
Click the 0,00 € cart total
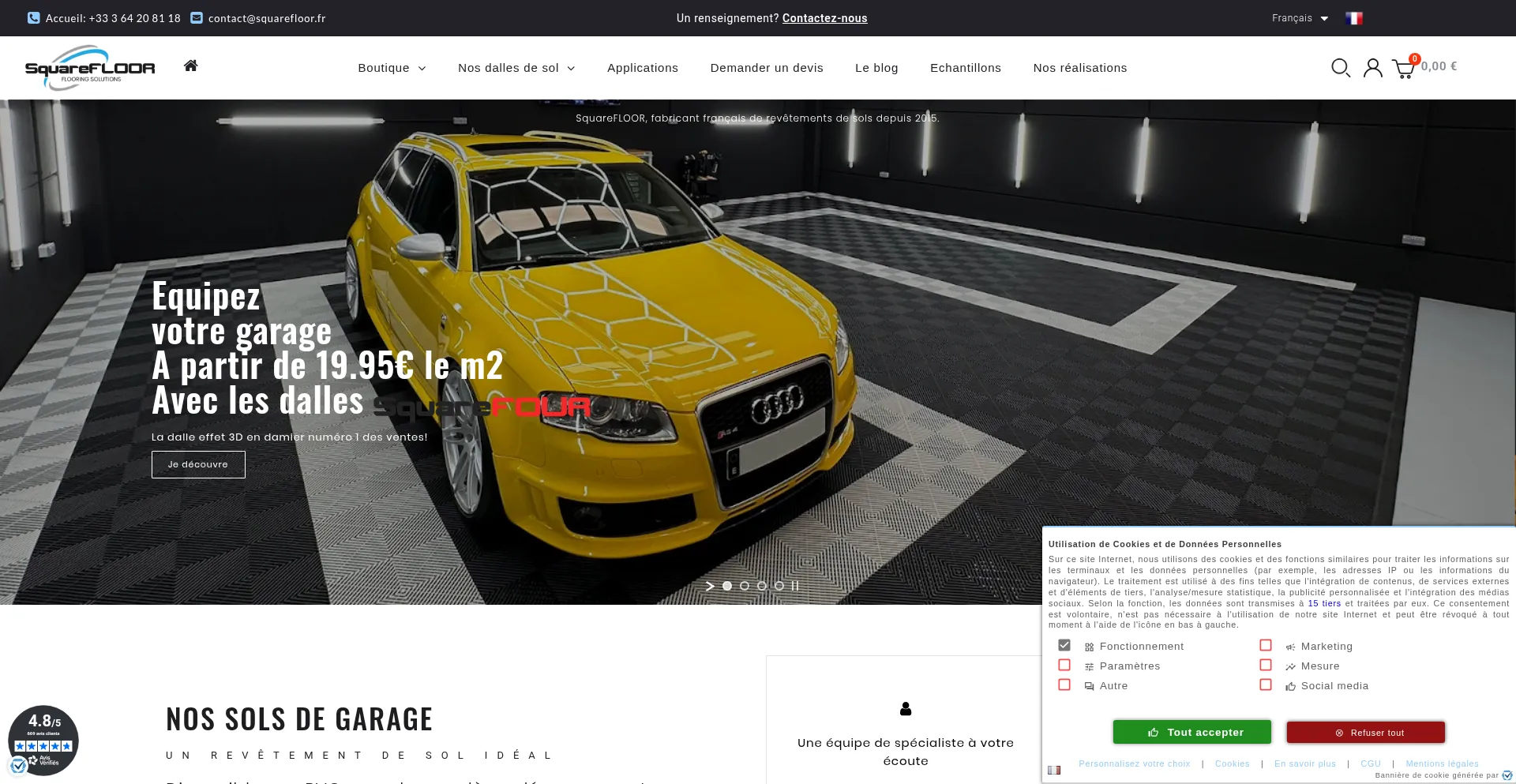tap(1439, 66)
